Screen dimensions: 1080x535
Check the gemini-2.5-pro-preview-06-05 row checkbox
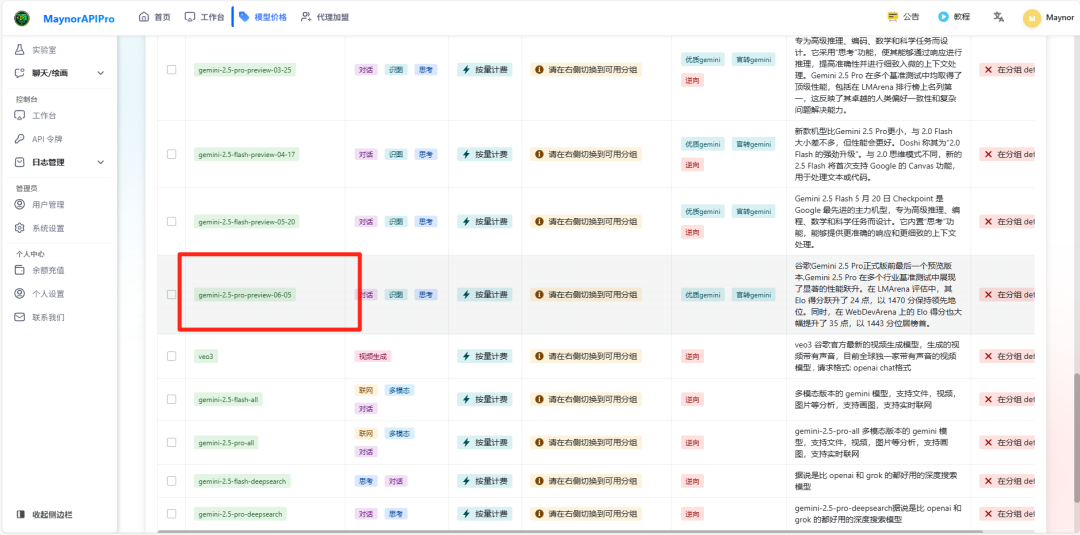click(x=172, y=295)
